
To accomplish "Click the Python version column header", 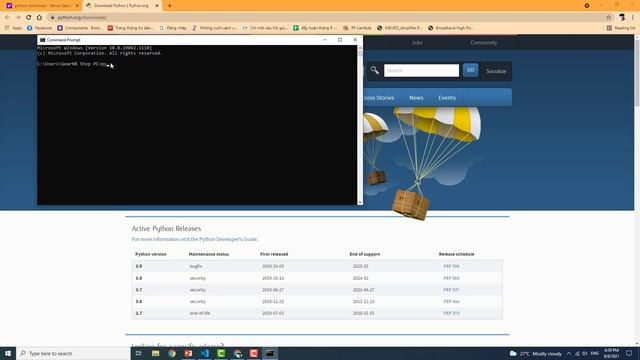I will (x=151, y=254).
